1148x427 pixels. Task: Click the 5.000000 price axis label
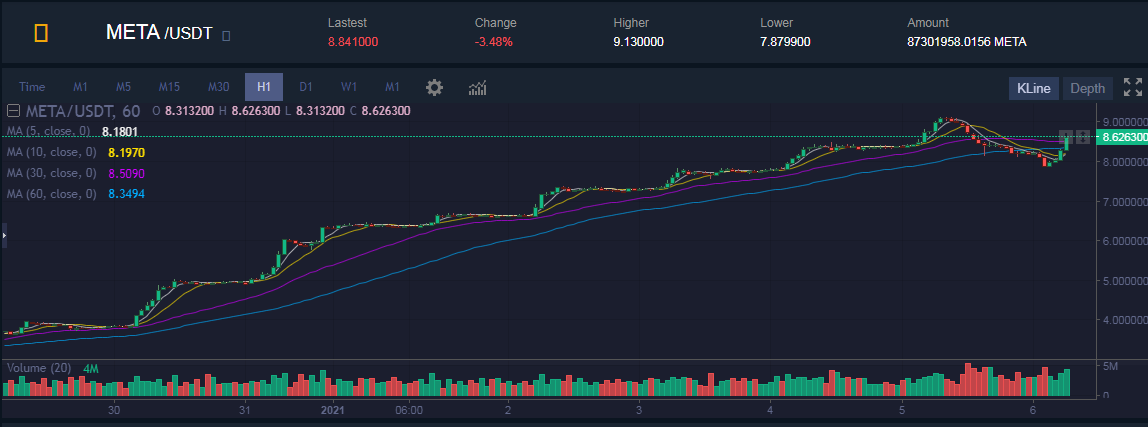pyautogui.click(x=1124, y=281)
